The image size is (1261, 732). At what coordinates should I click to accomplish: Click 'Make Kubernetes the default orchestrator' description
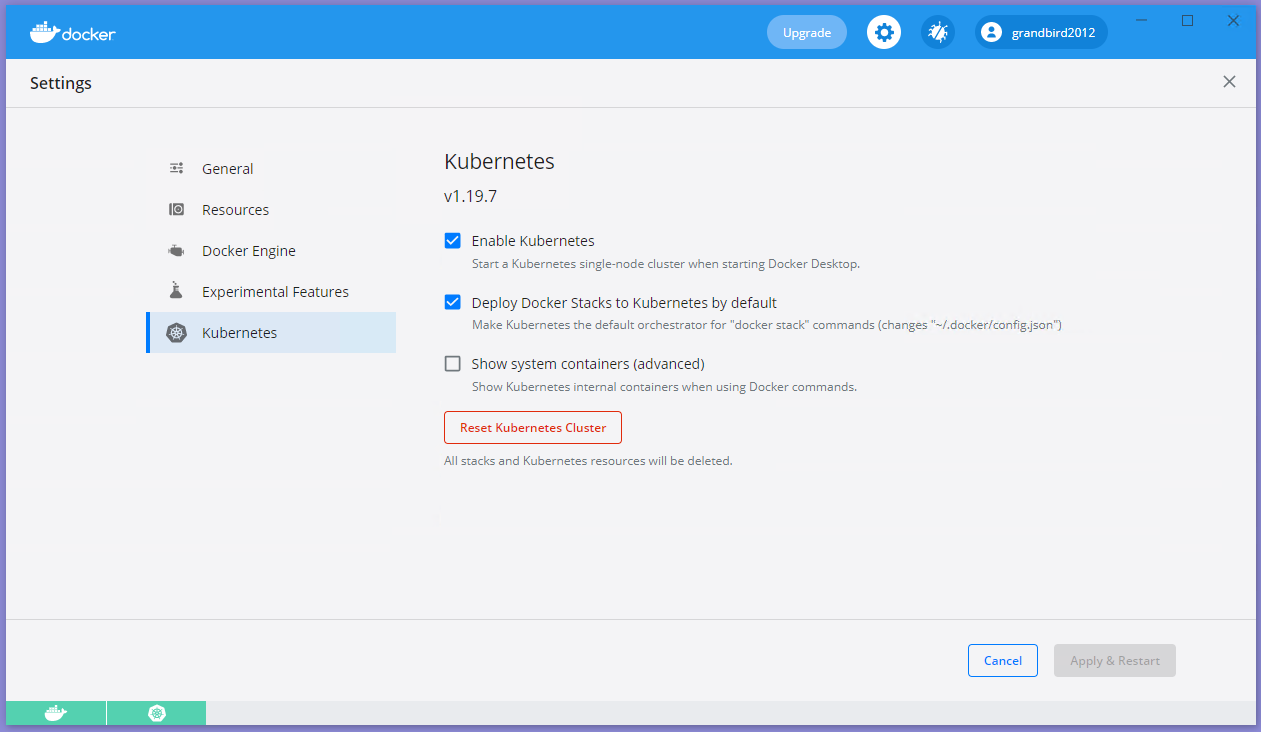coord(766,325)
